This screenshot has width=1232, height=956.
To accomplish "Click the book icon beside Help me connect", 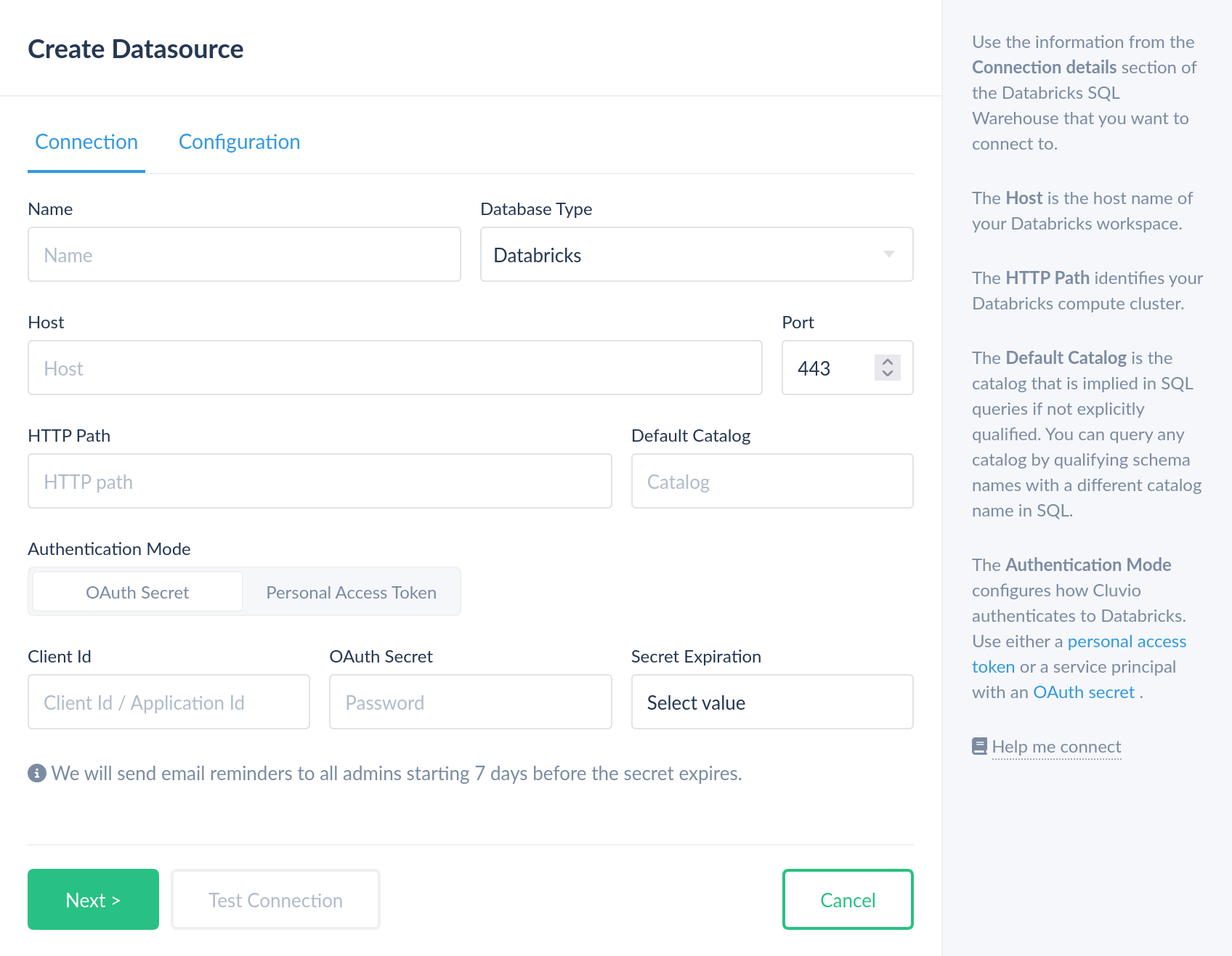I will click(x=979, y=746).
